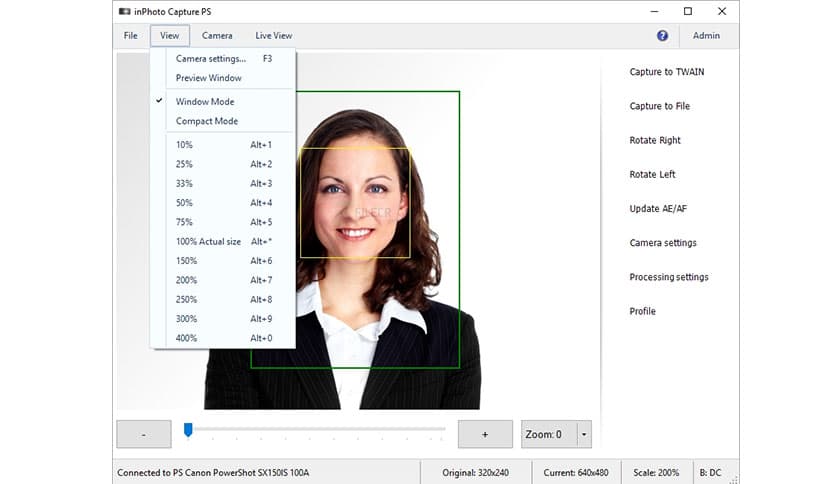Click the inPhoto Capture PS title bar icon
Screen dimensions: 836x484
pos(123,11)
